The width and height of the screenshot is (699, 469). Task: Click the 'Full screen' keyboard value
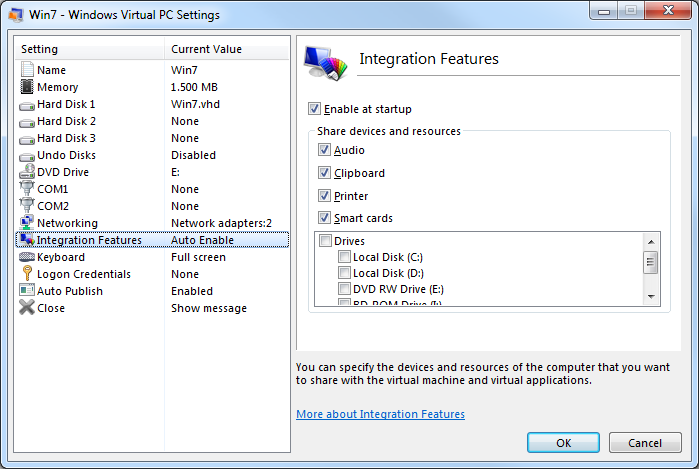click(x=198, y=257)
